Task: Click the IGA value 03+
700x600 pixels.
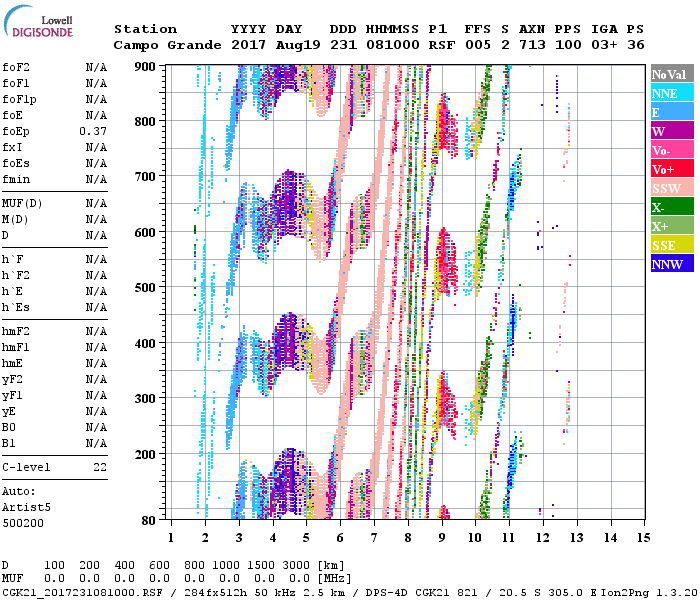Action: pos(604,45)
